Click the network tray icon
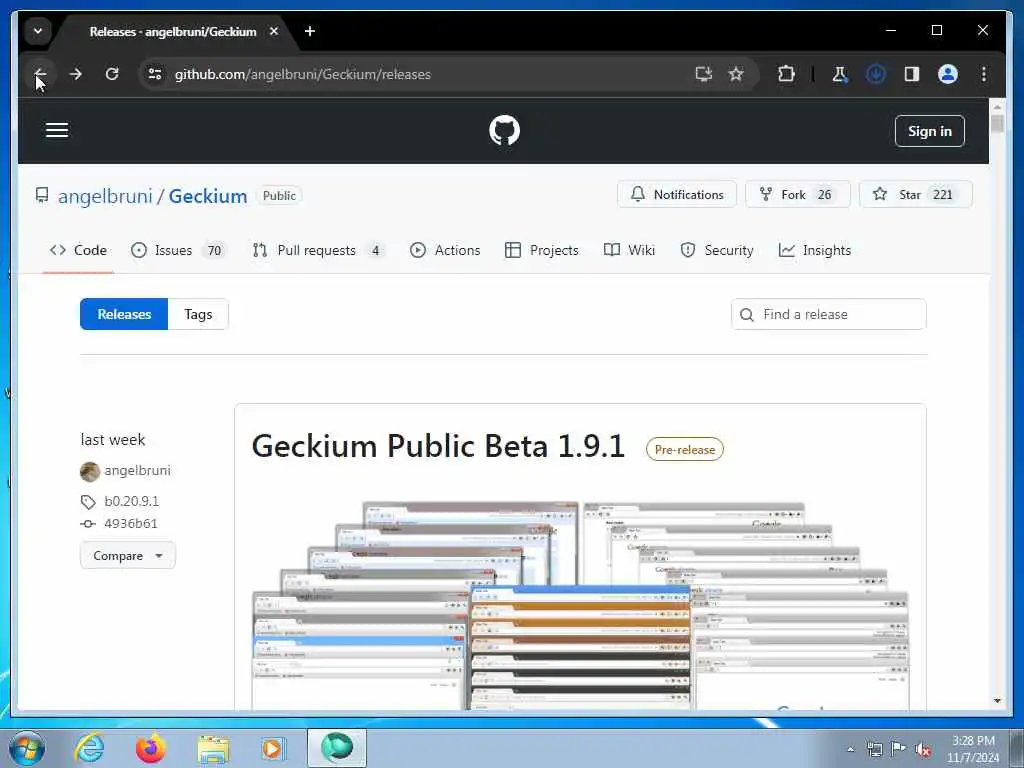 click(874, 749)
